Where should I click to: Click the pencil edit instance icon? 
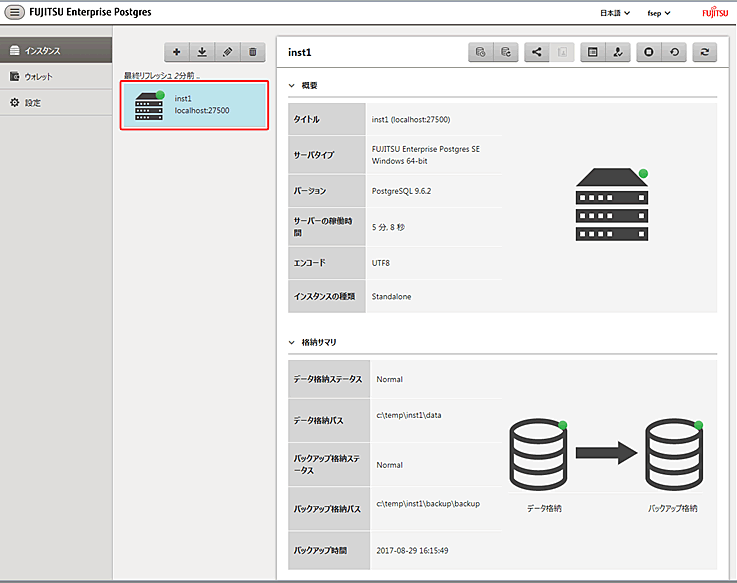[x=227, y=52]
